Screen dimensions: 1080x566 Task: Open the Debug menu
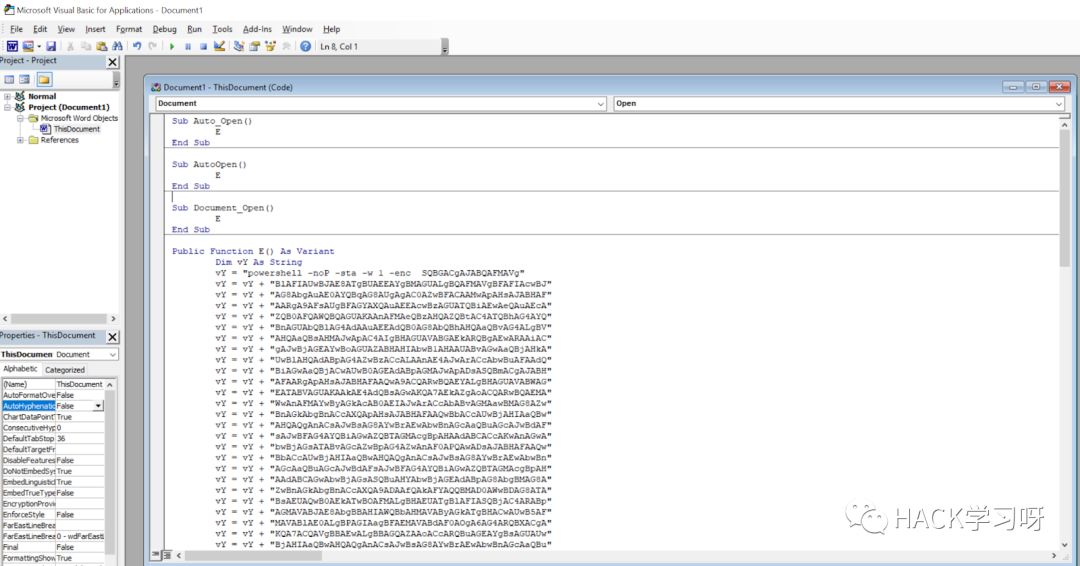pyautogui.click(x=164, y=29)
